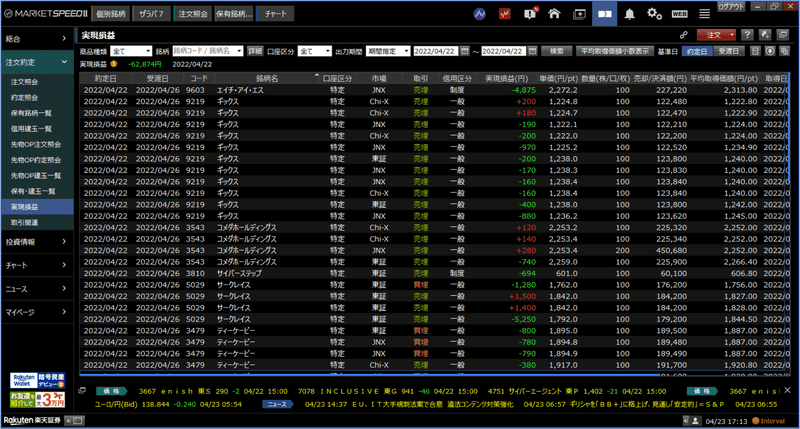Open the start date calendar picker

tap(465, 51)
